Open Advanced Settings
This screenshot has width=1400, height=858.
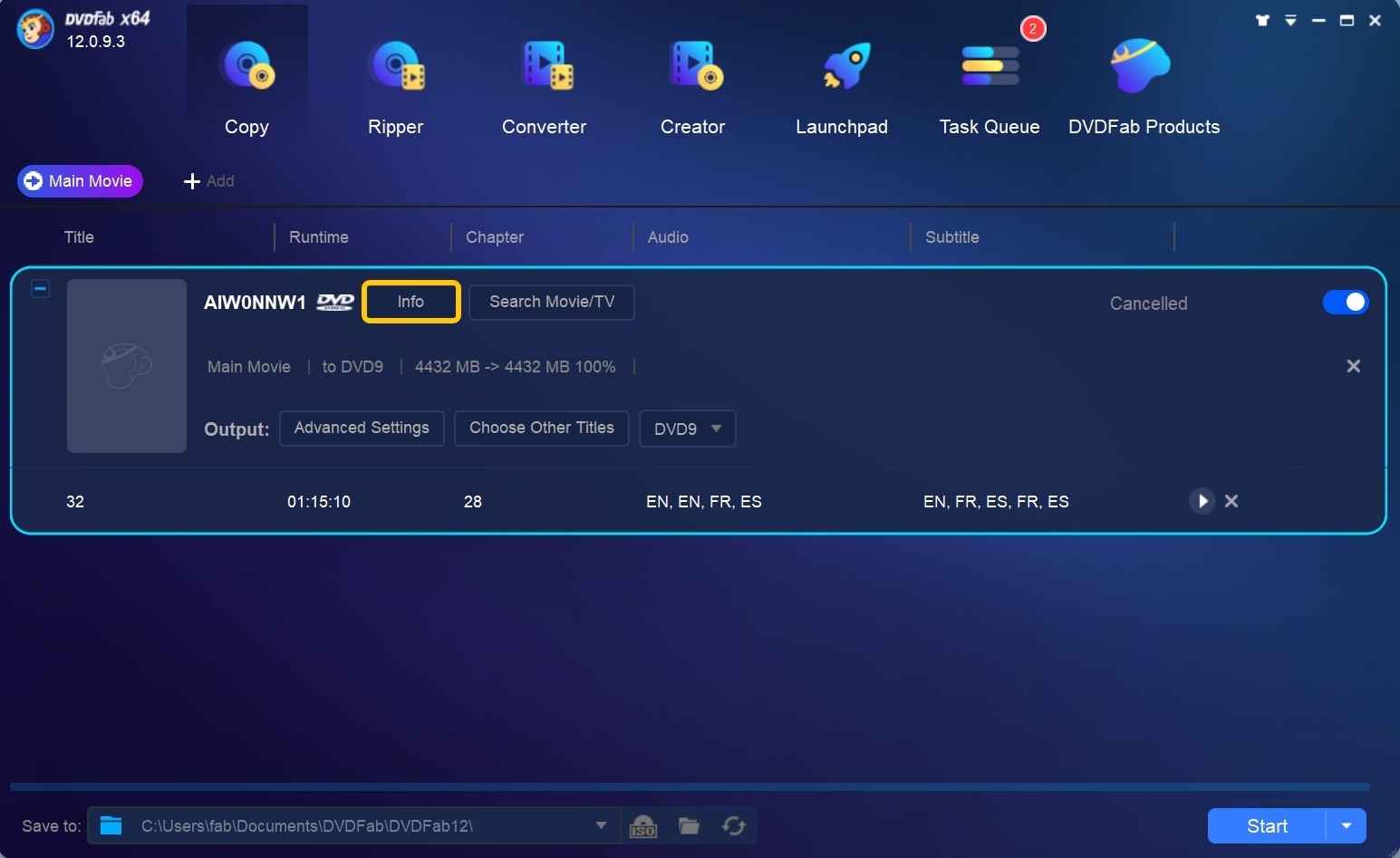[362, 428]
